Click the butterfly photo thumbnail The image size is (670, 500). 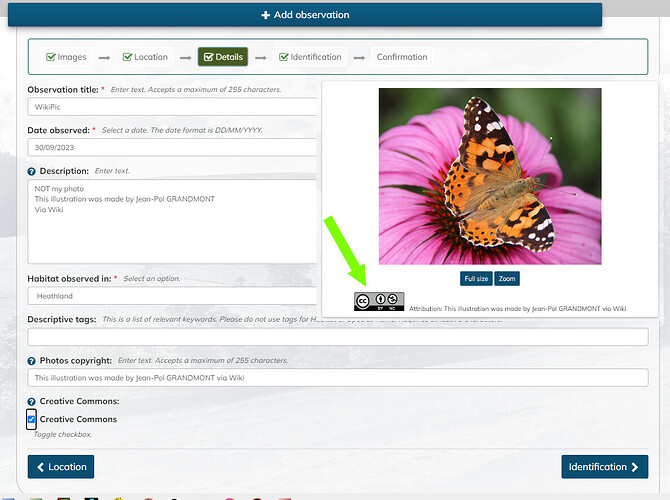coord(490,176)
